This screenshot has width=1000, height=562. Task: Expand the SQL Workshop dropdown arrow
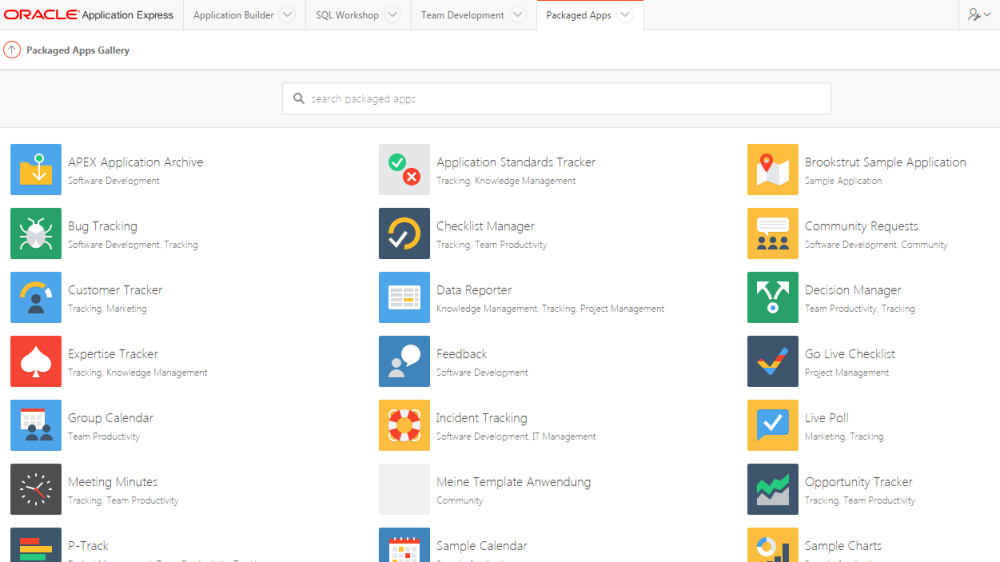pos(393,15)
